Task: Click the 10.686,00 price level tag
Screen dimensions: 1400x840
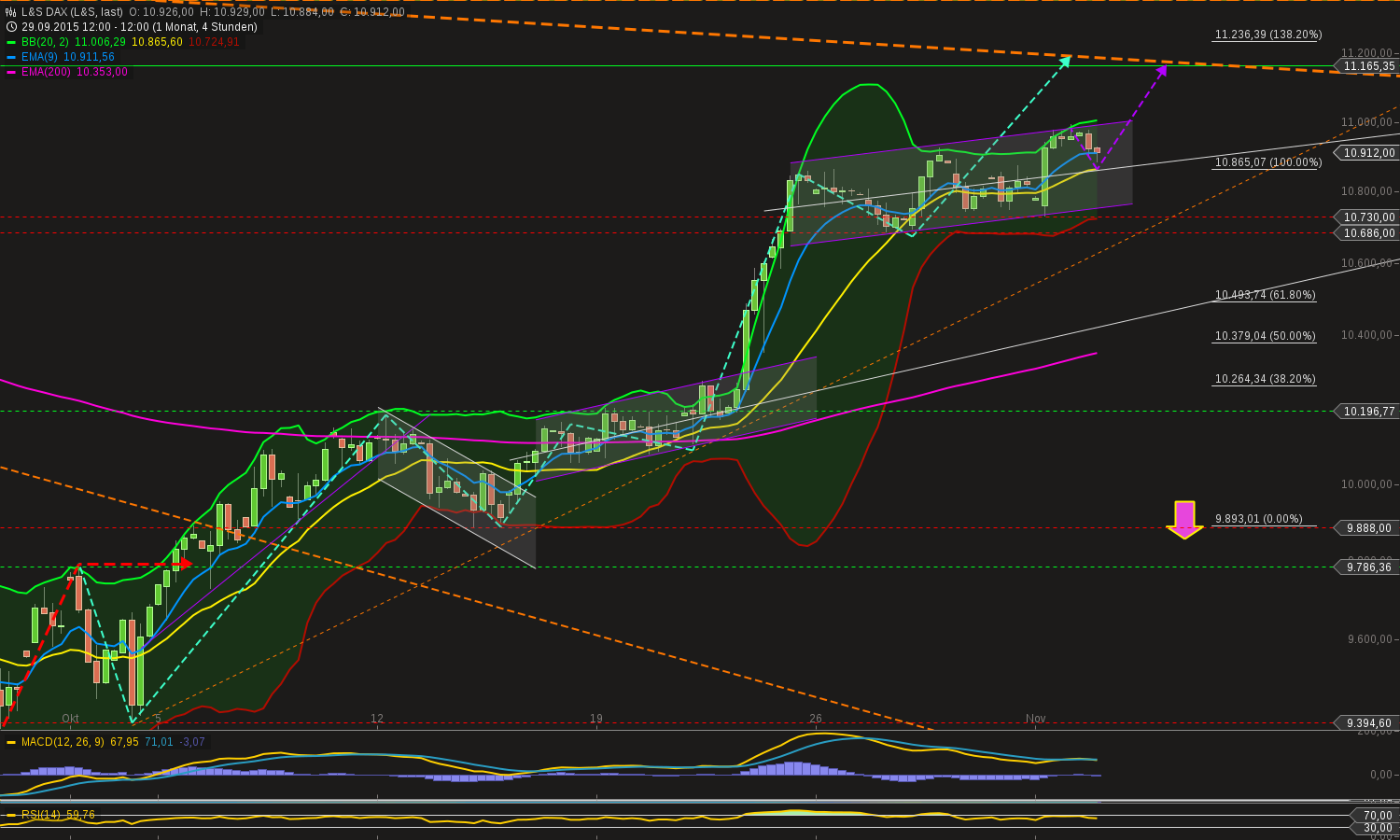Action: coord(1366,233)
